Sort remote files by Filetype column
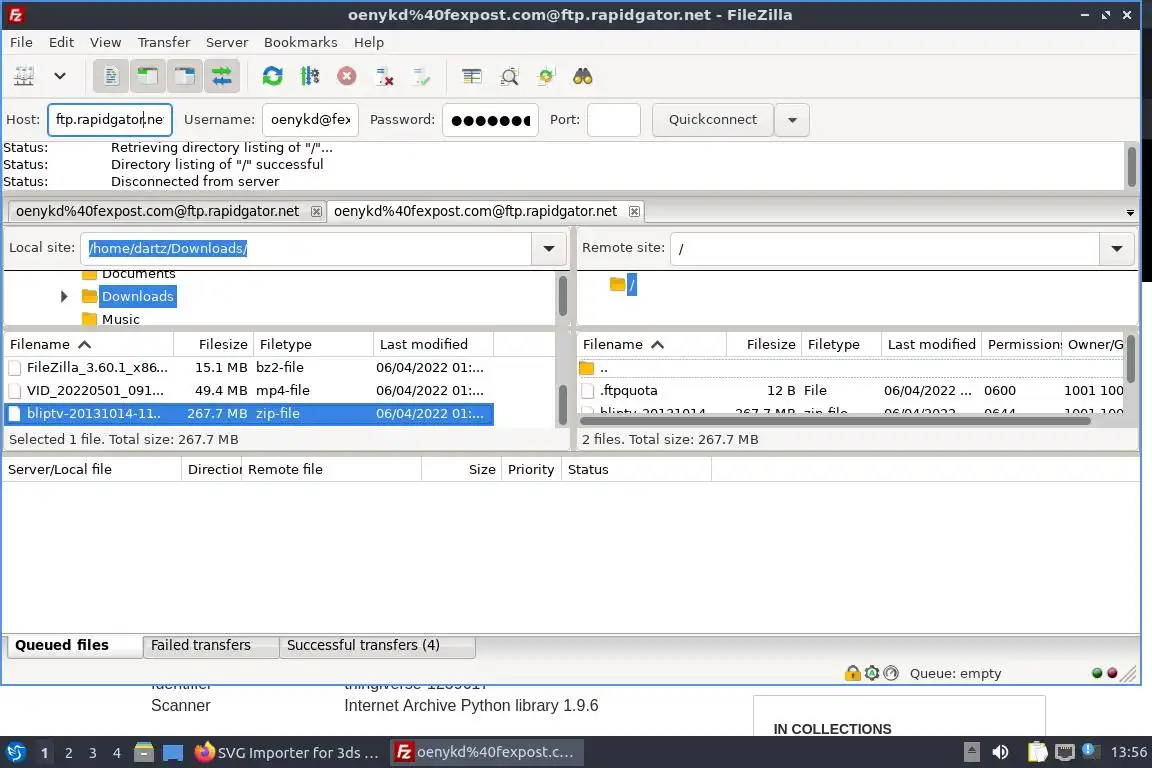The width and height of the screenshot is (1152, 768). point(841,344)
